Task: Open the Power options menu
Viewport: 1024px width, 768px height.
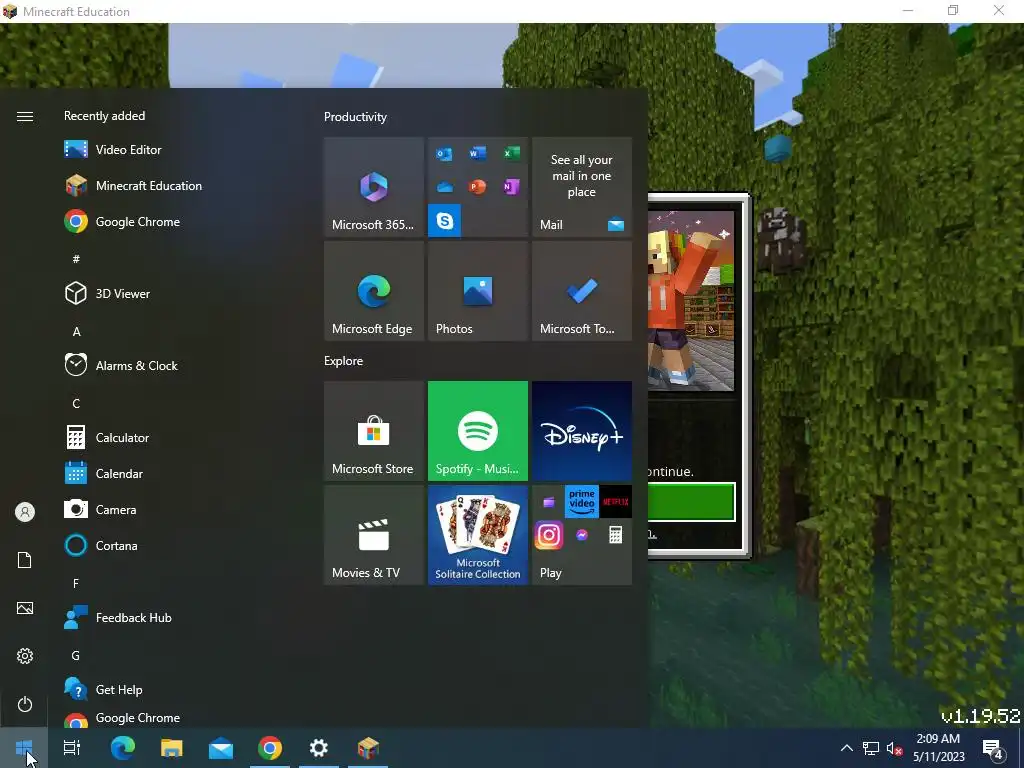Action: point(25,704)
